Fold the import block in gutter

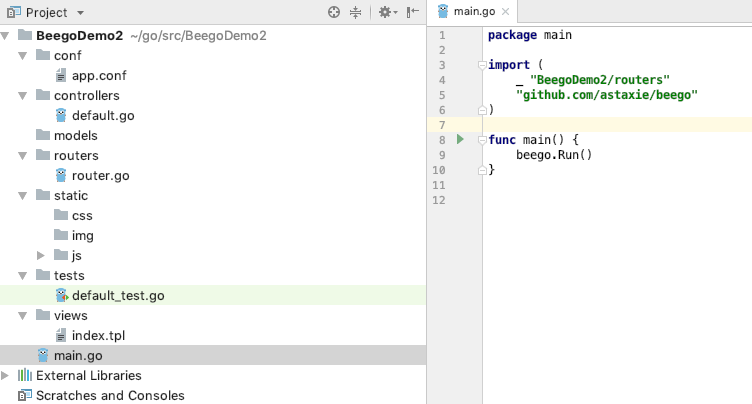(482, 65)
